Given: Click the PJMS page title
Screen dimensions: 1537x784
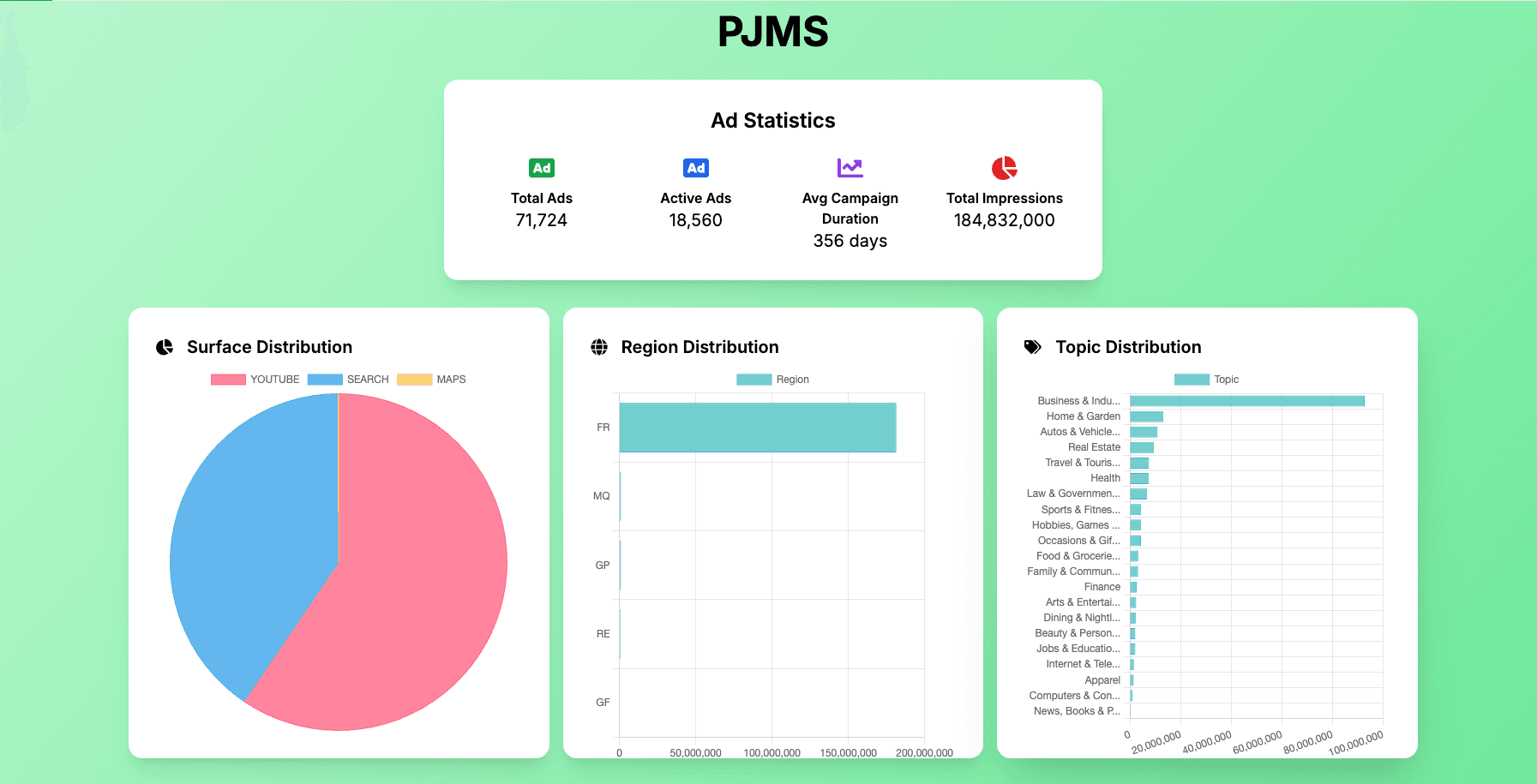Looking at the screenshot, I should point(773,32).
